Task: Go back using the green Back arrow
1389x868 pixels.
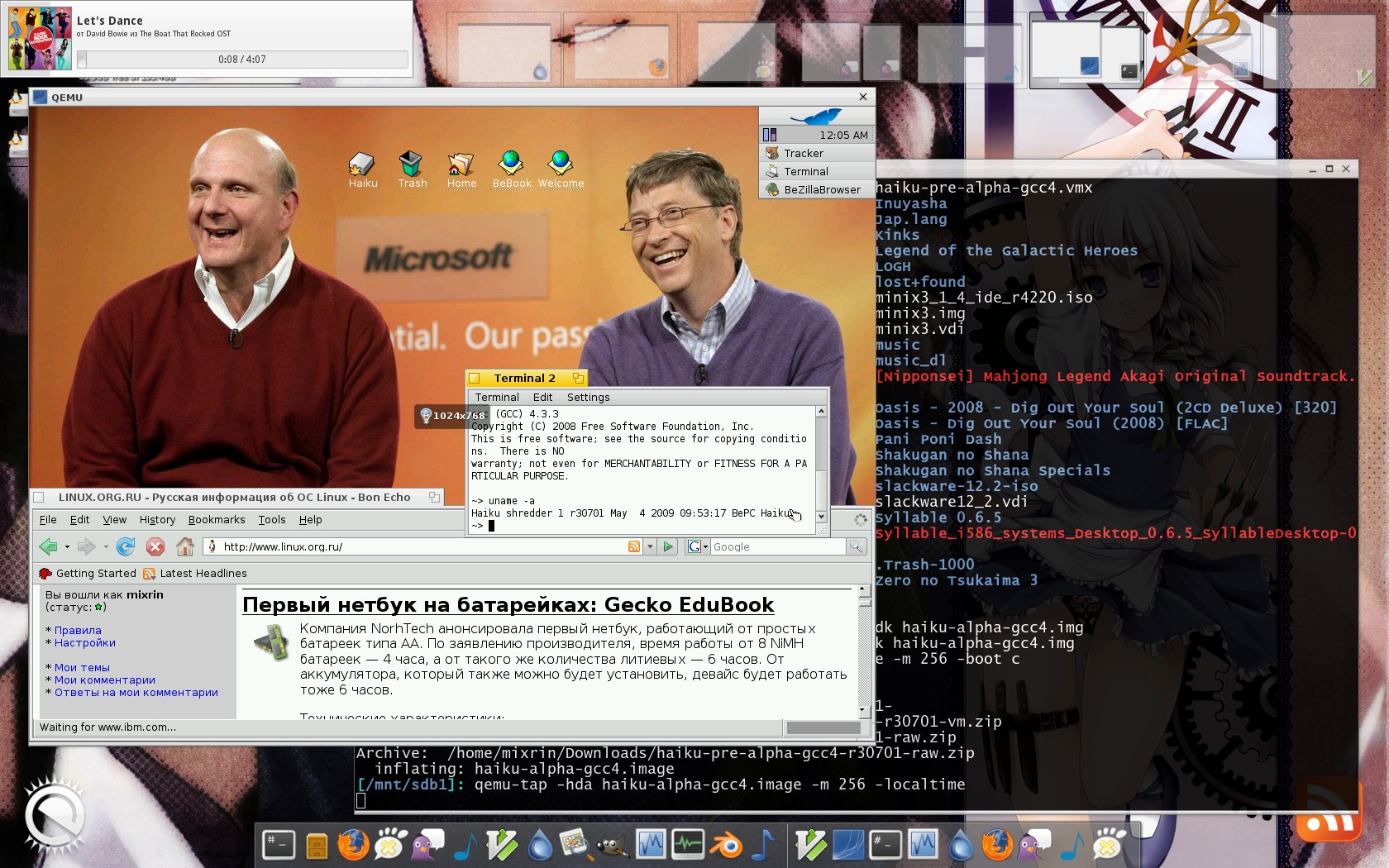Action: click(48, 546)
